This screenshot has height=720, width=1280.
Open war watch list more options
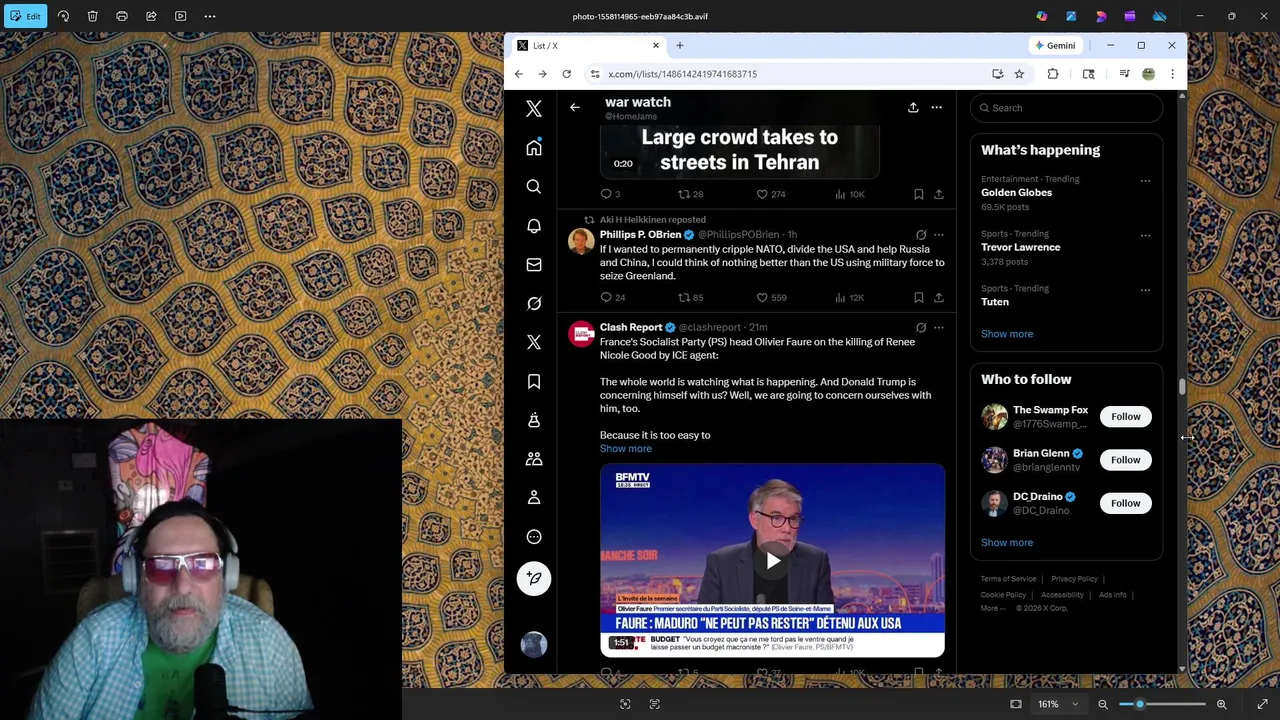(936, 107)
